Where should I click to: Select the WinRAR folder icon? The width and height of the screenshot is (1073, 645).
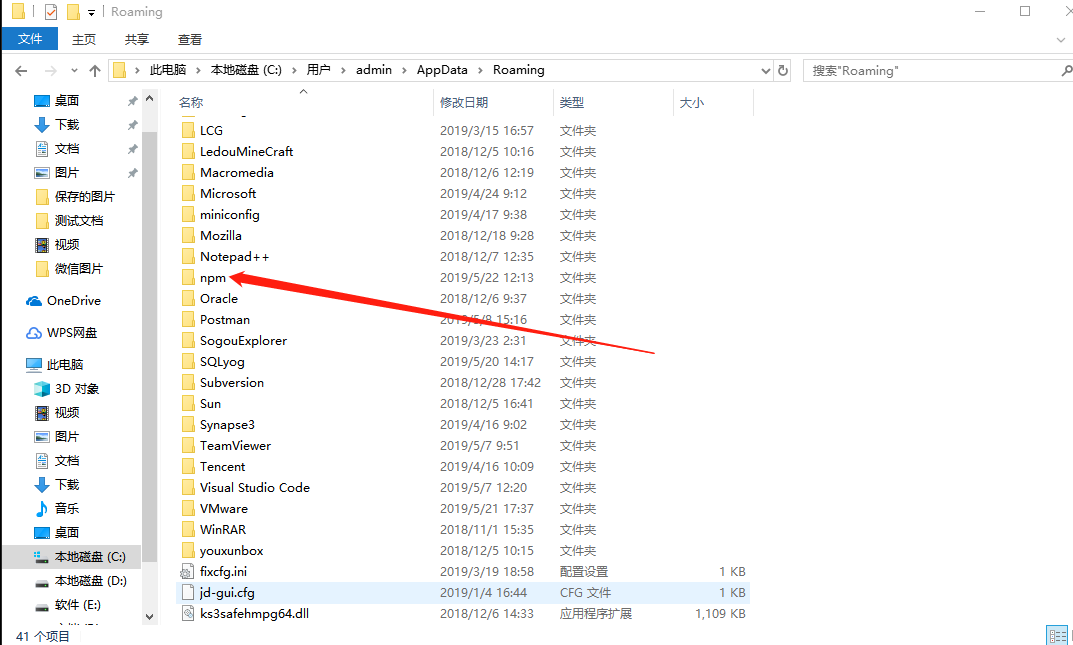click(x=188, y=529)
